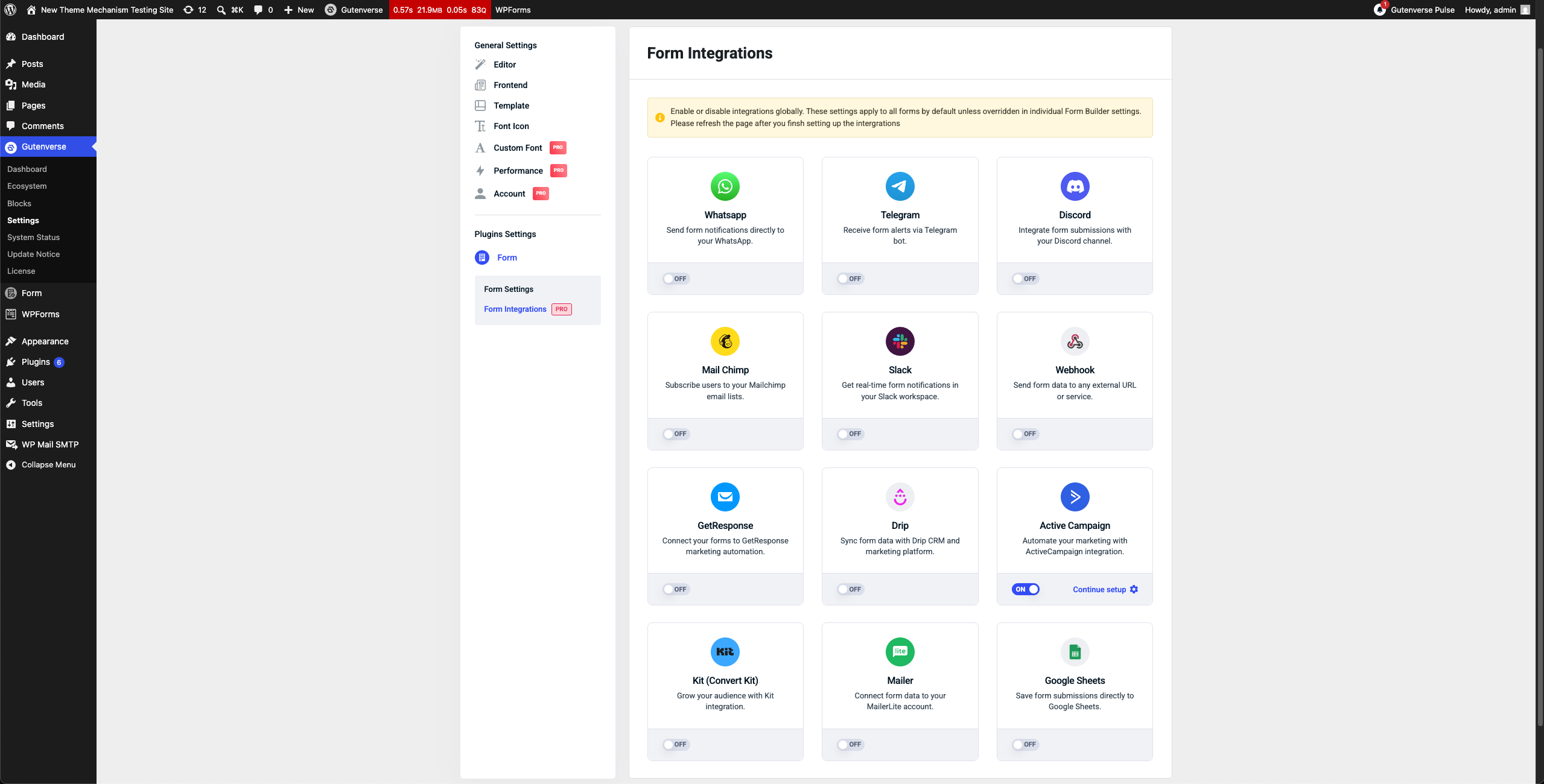1544x784 pixels.
Task: Open the Gutenverse admin bar menu
Action: tap(354, 10)
